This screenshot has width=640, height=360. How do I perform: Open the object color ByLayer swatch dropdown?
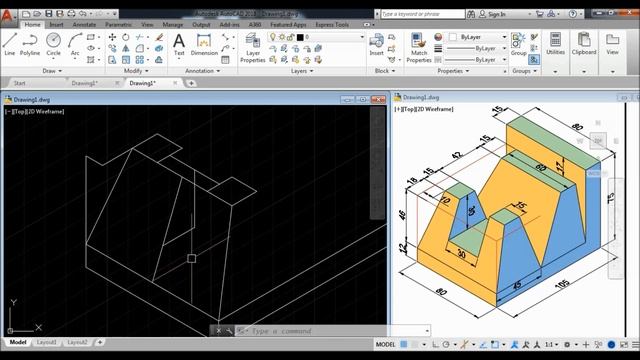(x=478, y=37)
